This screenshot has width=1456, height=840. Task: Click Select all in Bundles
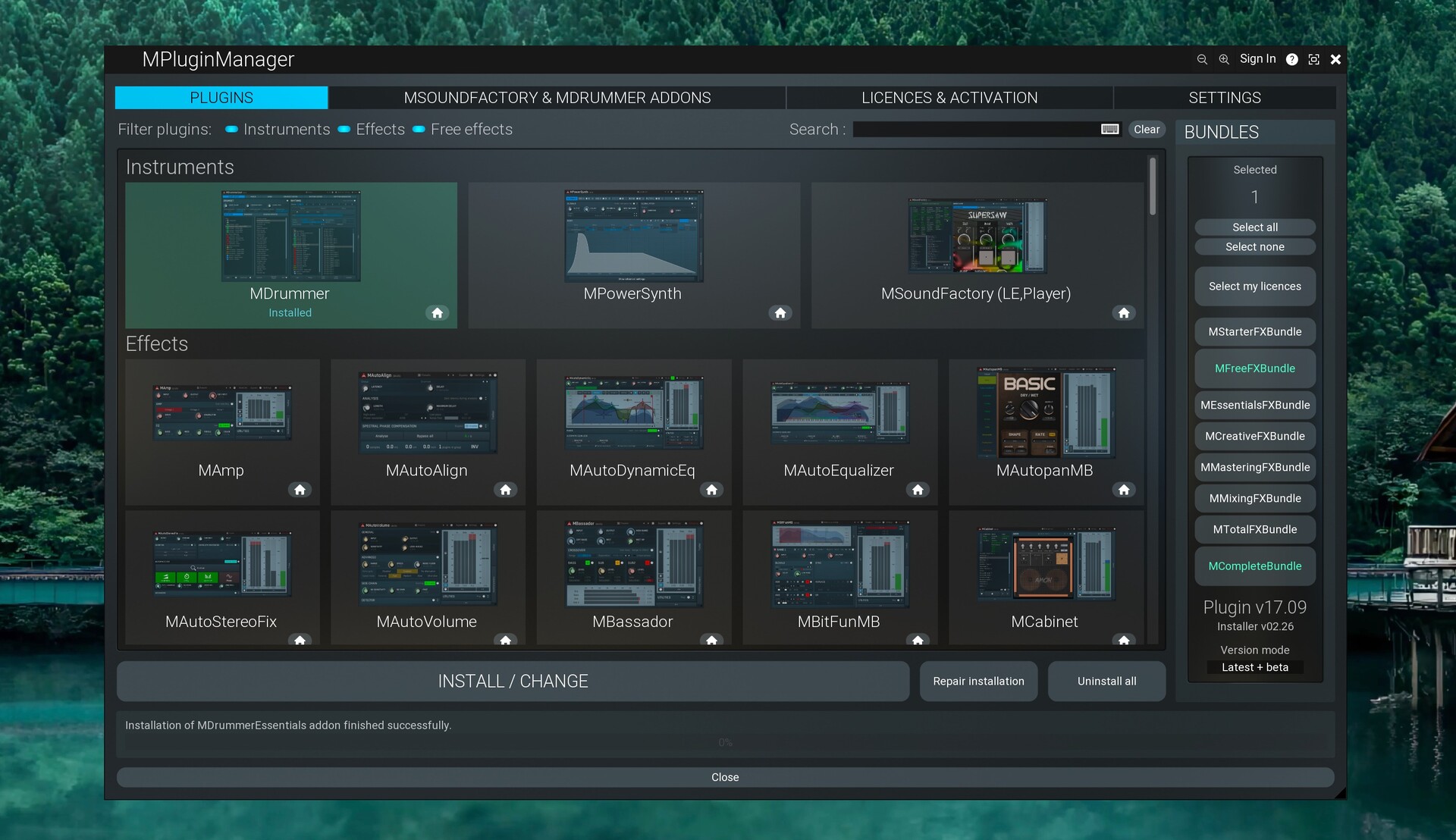[x=1255, y=227]
